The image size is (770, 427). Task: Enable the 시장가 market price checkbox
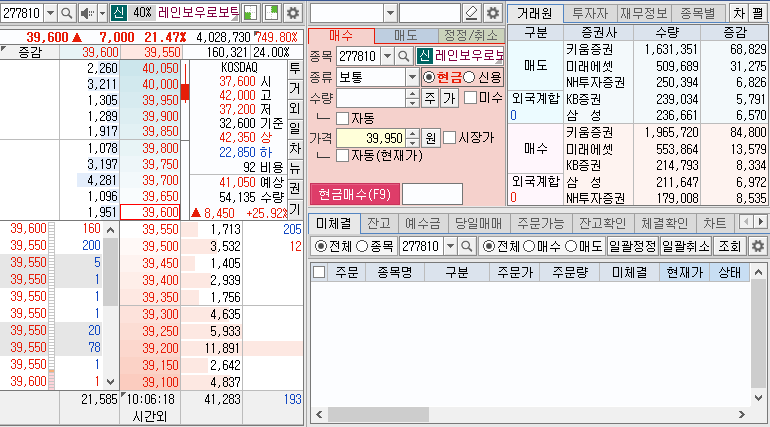tap(449, 138)
